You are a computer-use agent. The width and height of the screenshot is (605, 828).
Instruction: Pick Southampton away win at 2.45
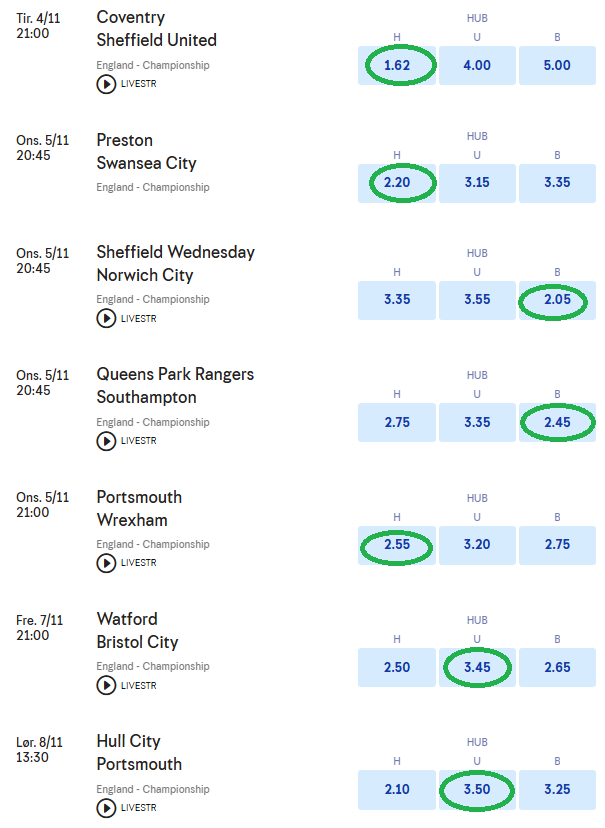pos(557,423)
